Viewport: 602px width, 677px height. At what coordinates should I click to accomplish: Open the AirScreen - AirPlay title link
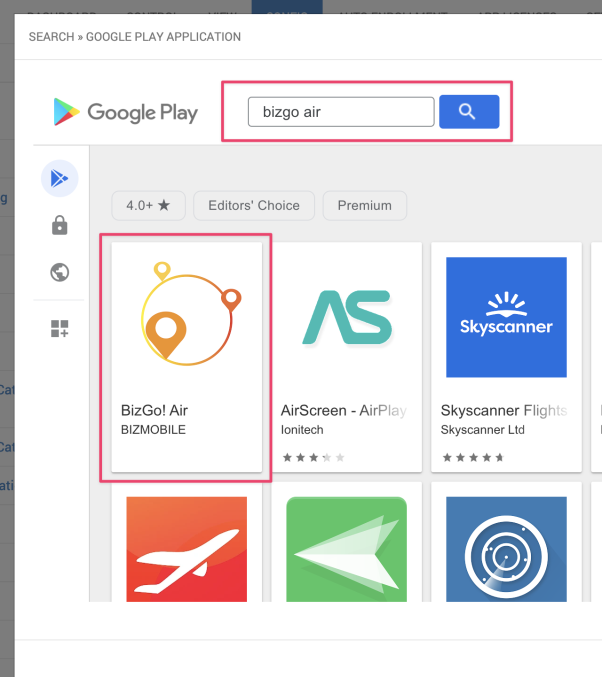[343, 410]
